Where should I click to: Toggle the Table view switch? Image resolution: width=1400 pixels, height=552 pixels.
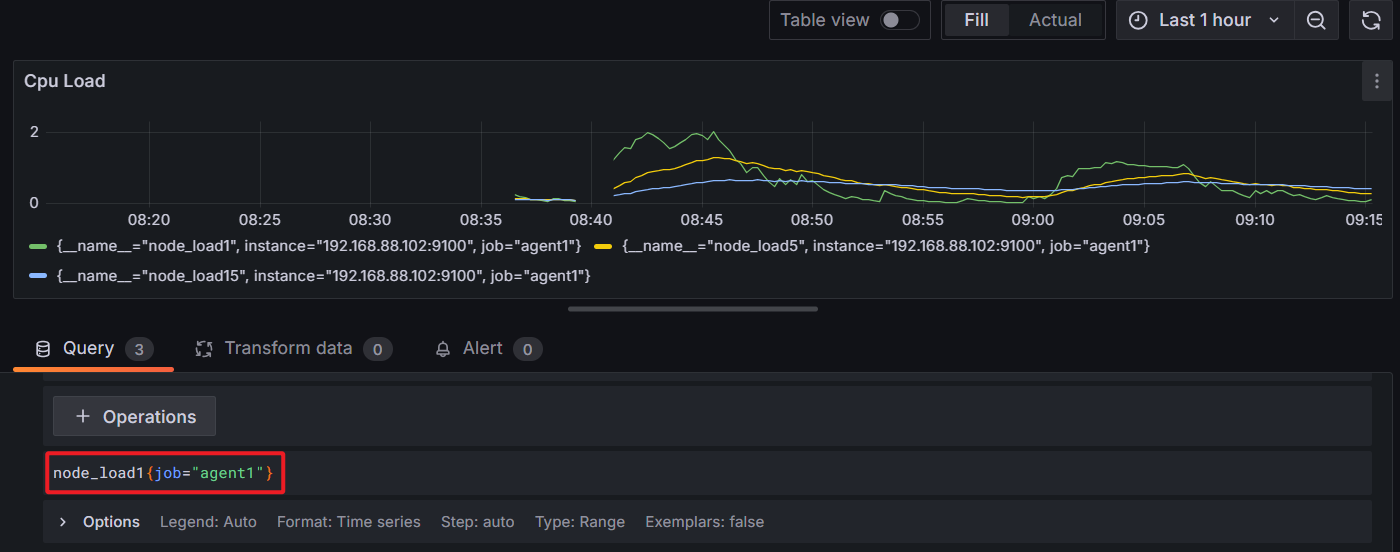899,20
